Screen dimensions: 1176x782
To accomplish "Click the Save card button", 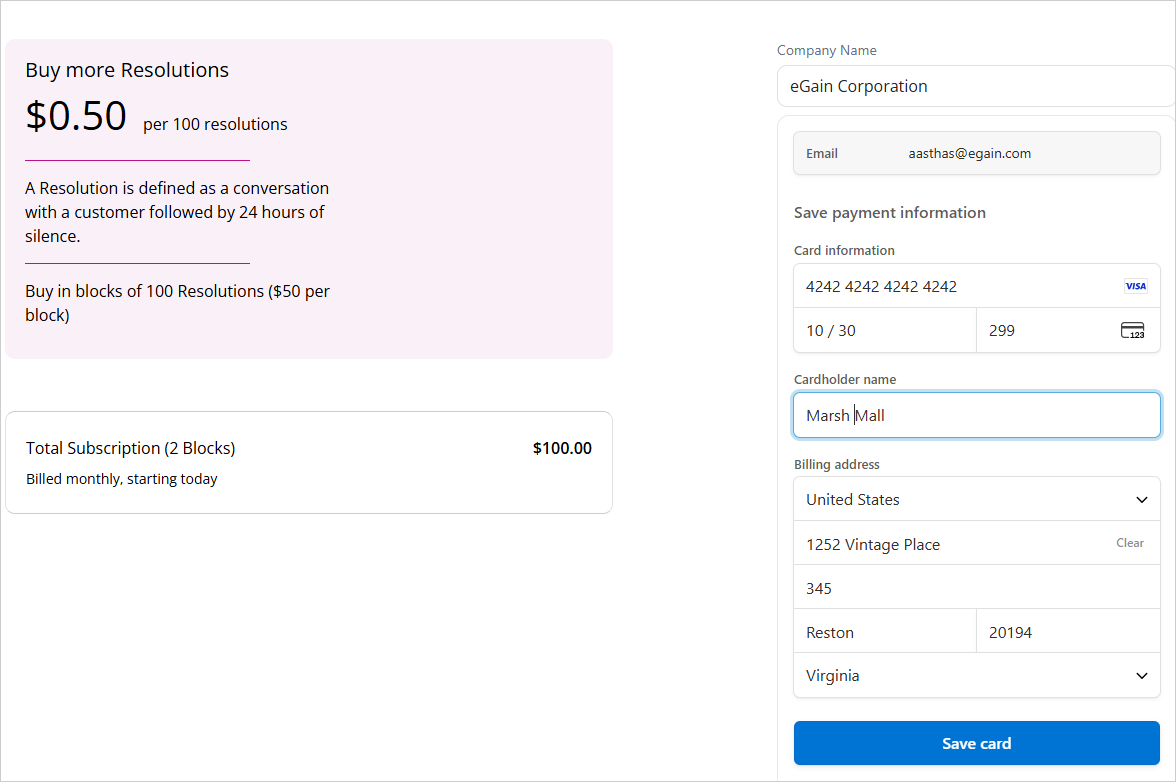I will 976,743.
